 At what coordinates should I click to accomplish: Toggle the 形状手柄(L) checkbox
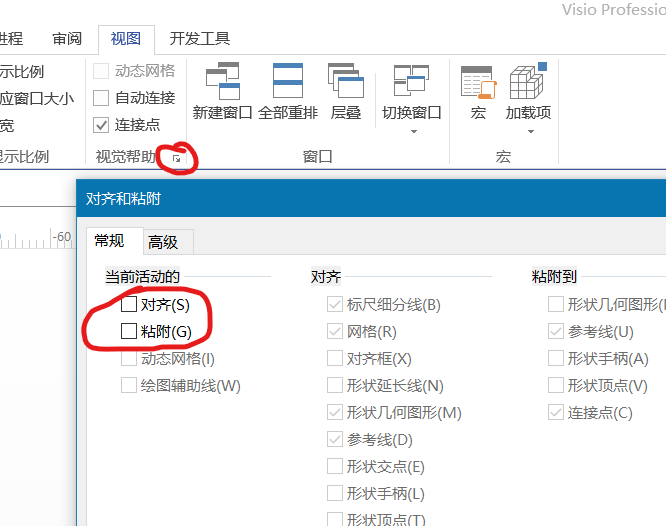tap(335, 493)
